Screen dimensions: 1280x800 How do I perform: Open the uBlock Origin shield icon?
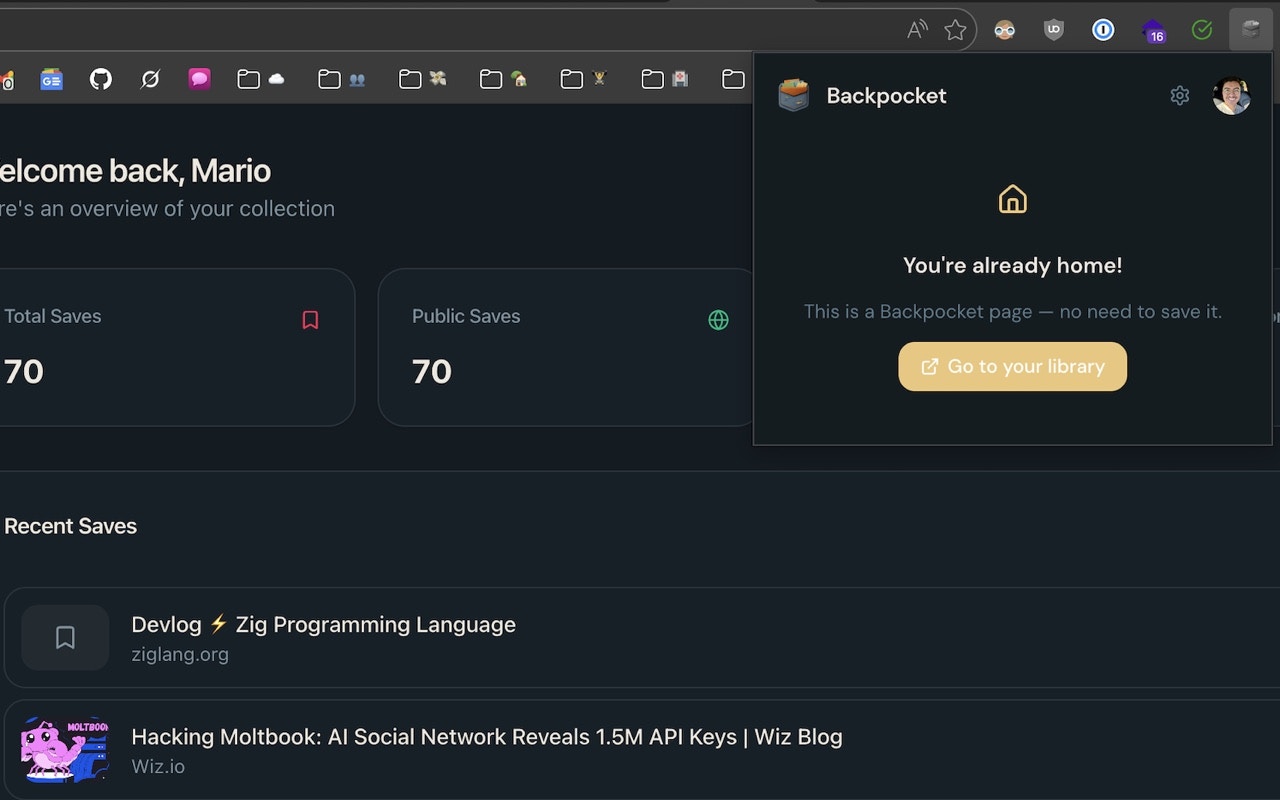[x=1053, y=29]
